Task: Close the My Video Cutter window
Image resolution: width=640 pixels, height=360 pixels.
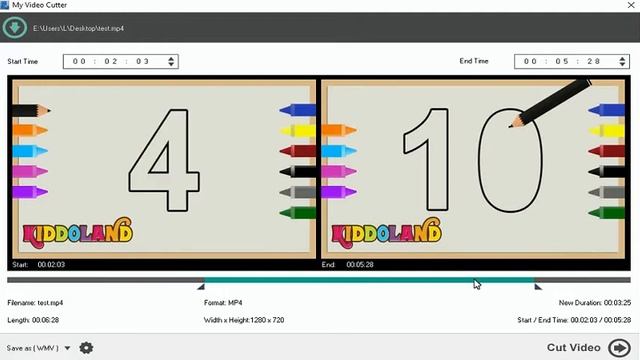Action: (631, 5)
